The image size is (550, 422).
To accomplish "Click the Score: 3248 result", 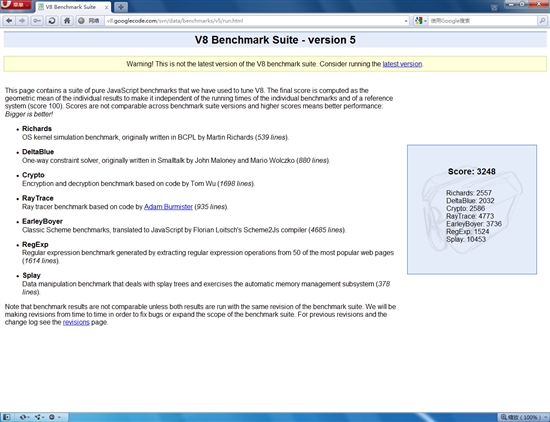I will pos(471,172).
